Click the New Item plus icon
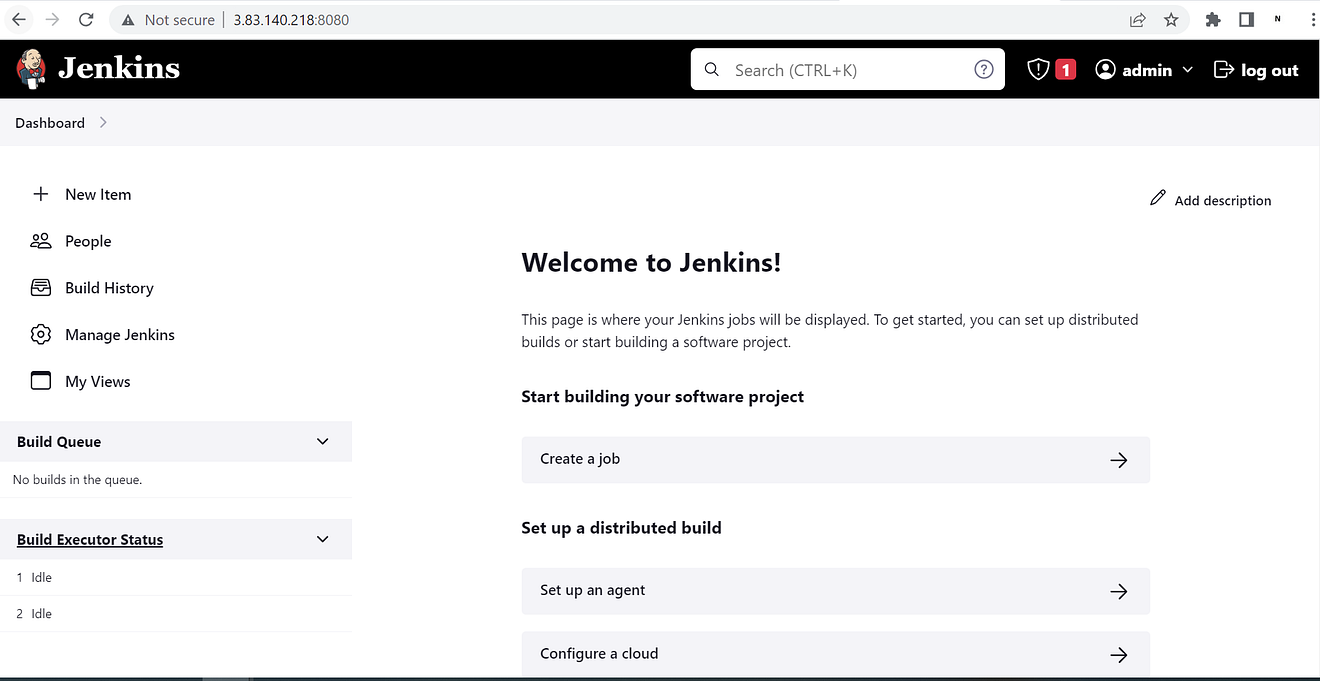This screenshot has height=681, width=1320. click(x=41, y=194)
